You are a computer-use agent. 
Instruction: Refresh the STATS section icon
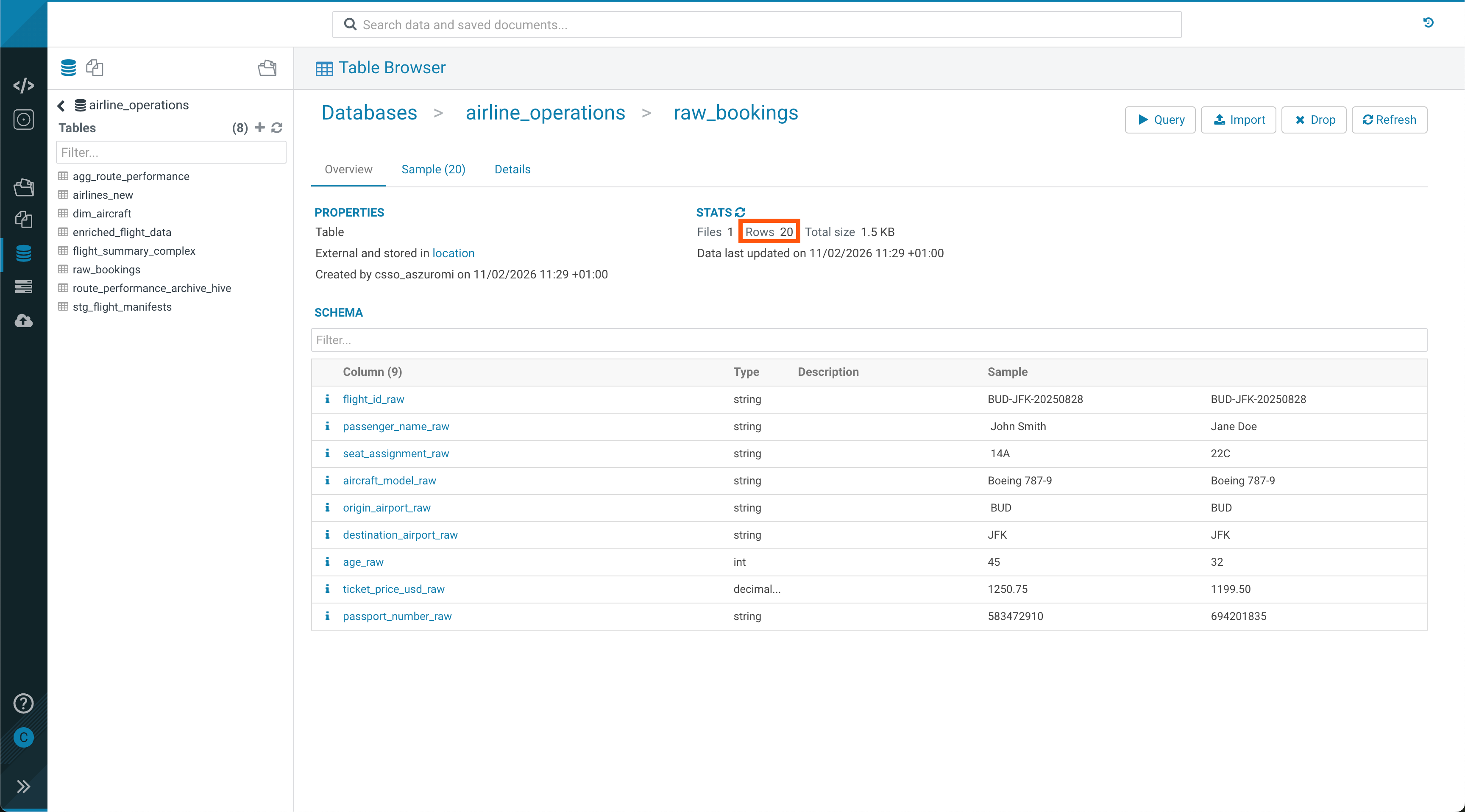(x=741, y=212)
